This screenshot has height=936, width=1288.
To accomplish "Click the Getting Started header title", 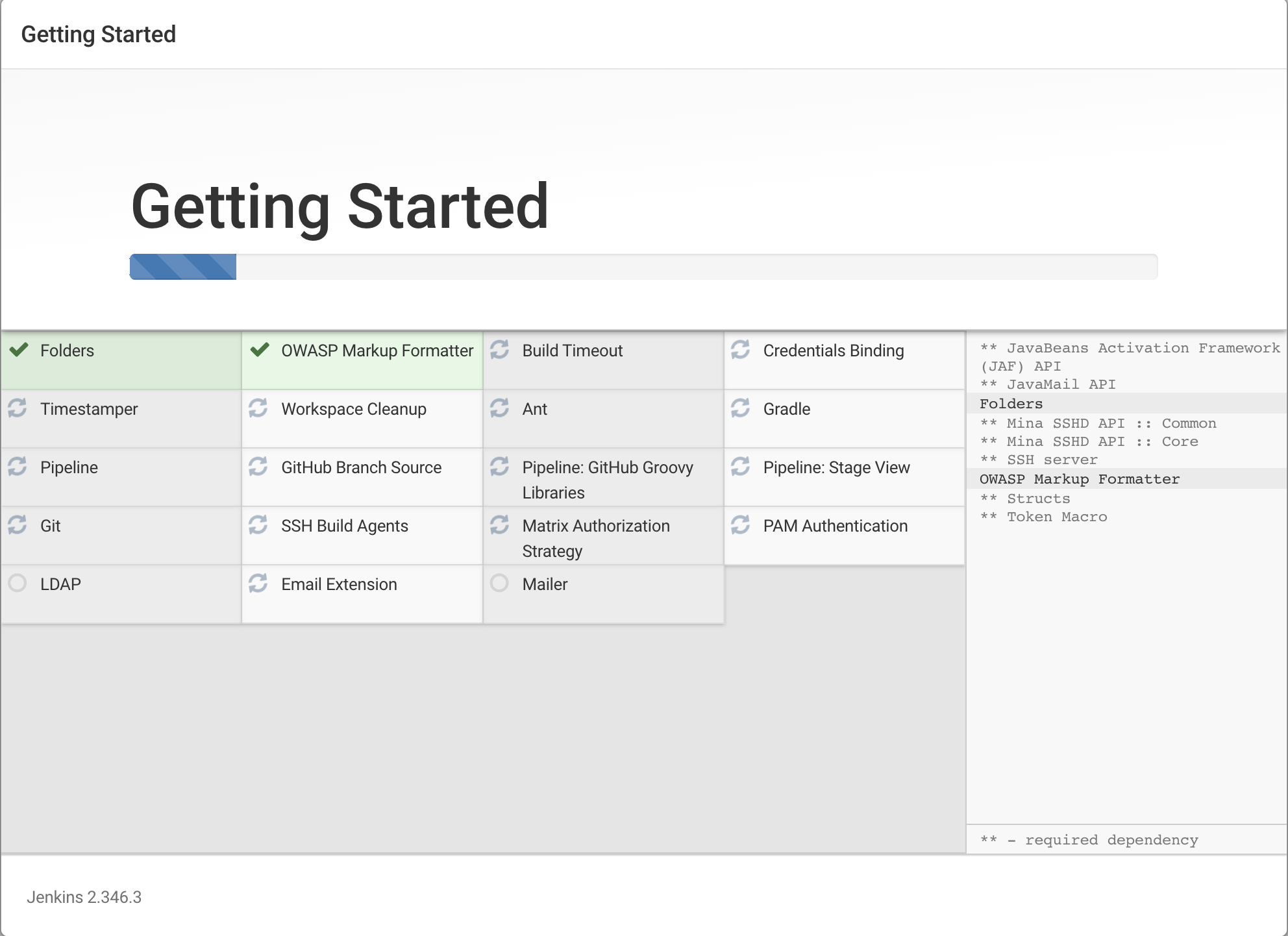I will pos(98,34).
